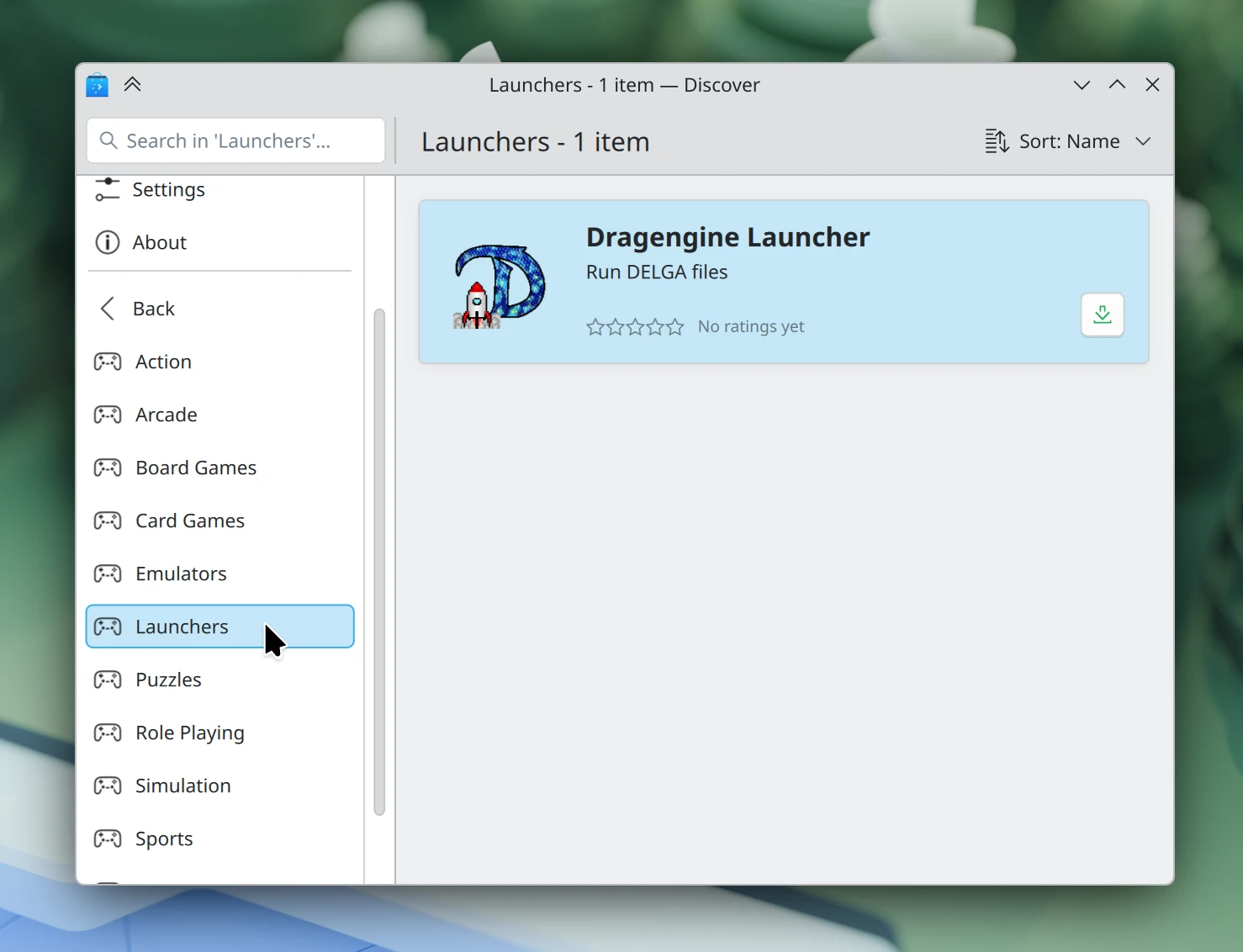Select the Role Playing category icon
This screenshot has width=1243, height=952.
coord(107,733)
